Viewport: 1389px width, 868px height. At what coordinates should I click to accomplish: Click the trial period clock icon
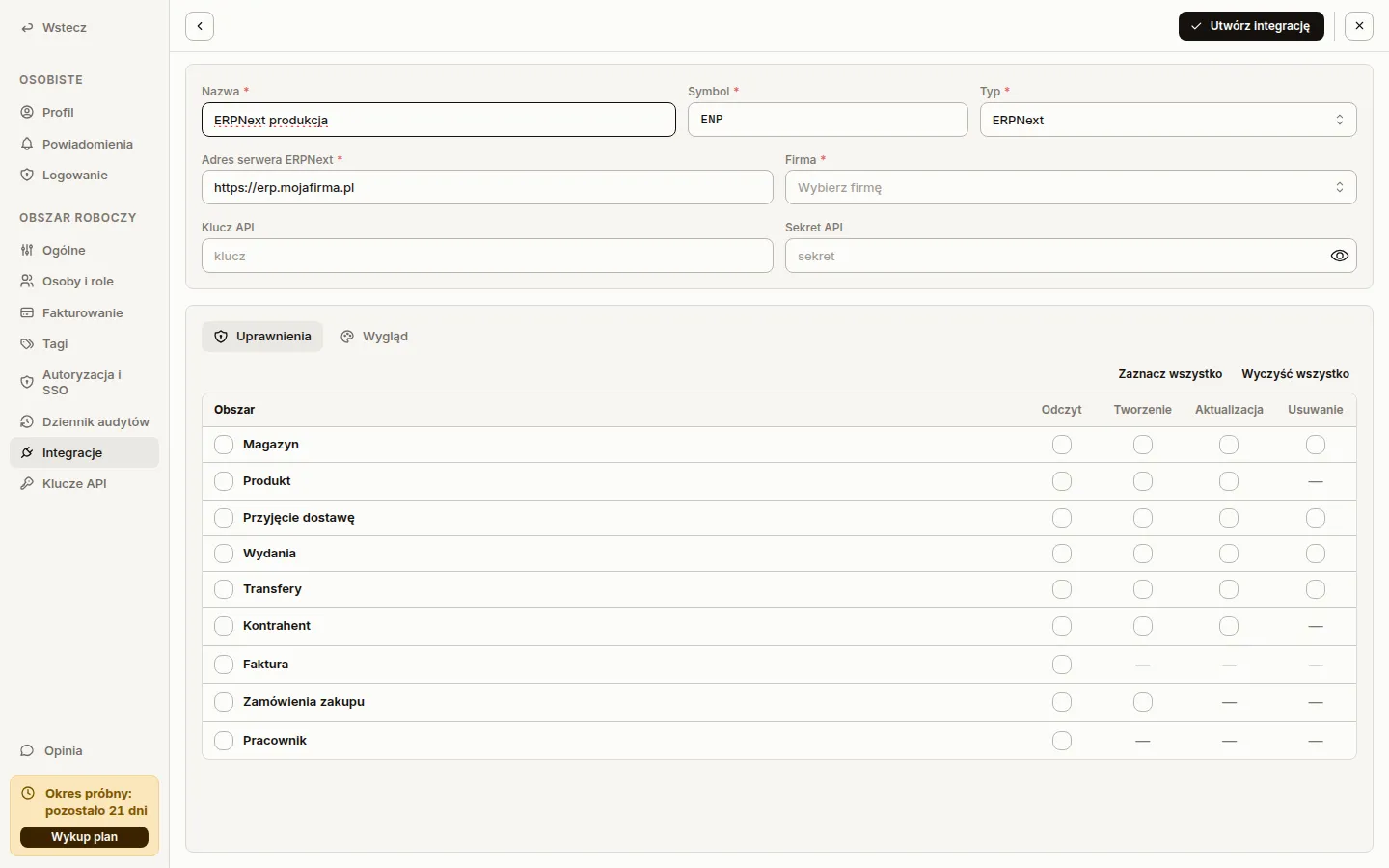[x=28, y=793]
